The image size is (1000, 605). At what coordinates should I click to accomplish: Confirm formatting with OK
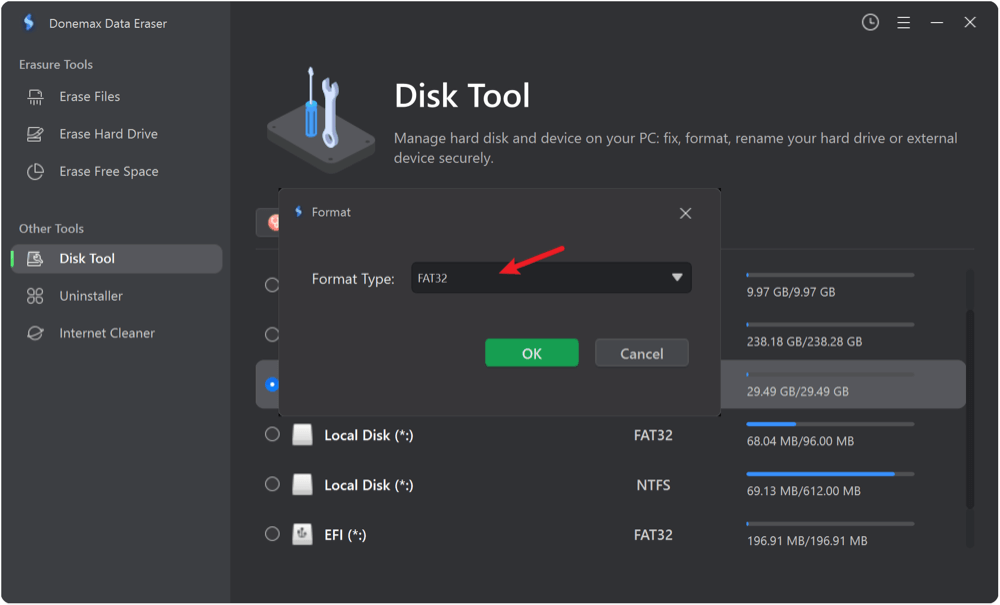[531, 352]
